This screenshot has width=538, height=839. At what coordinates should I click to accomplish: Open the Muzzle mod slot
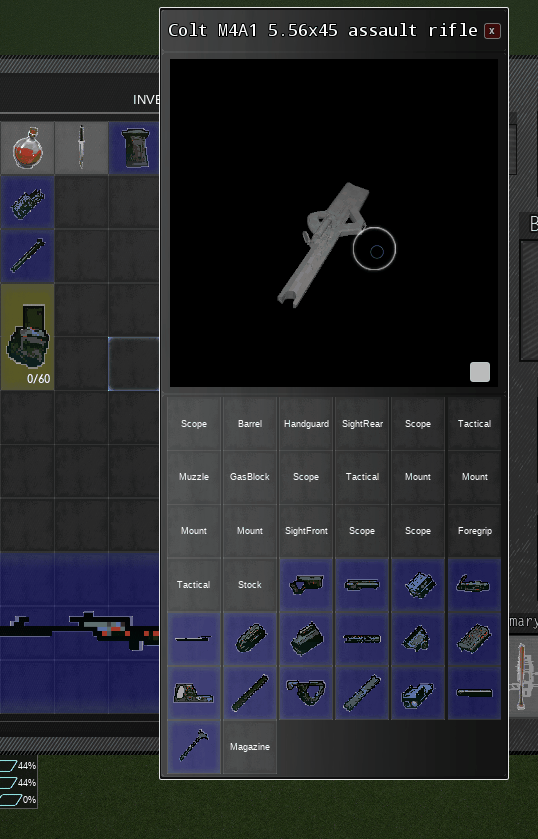pyautogui.click(x=194, y=477)
